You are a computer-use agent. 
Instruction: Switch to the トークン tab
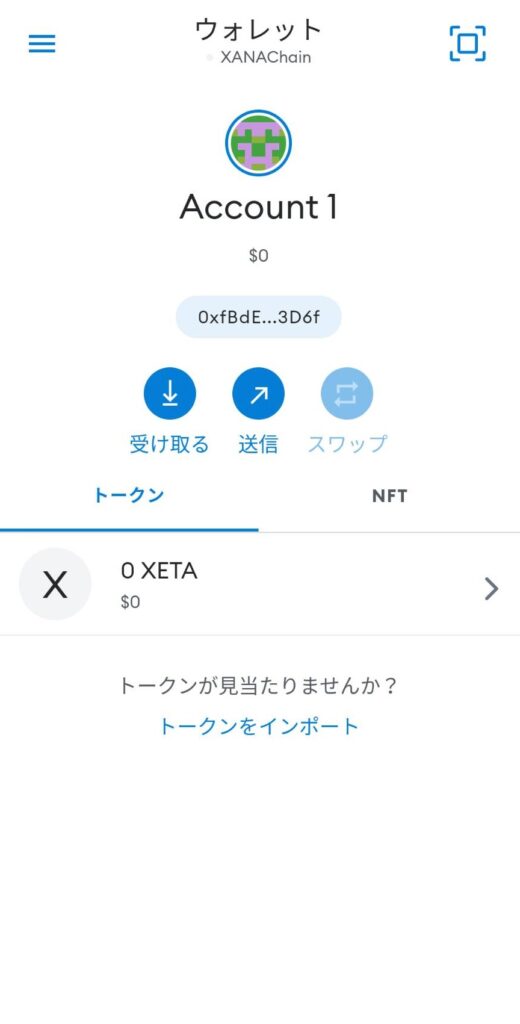(129, 496)
